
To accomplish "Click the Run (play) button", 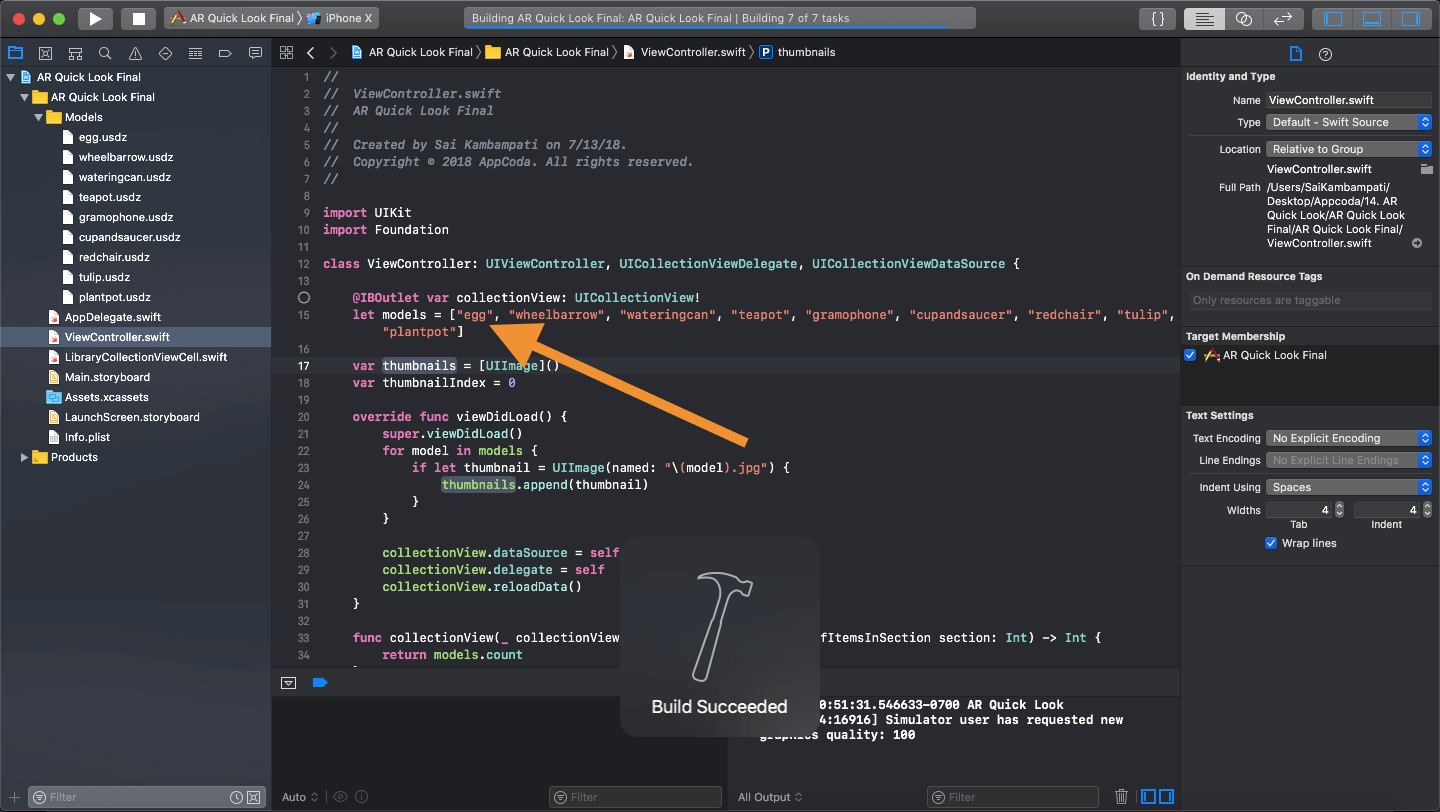I will click(x=94, y=18).
